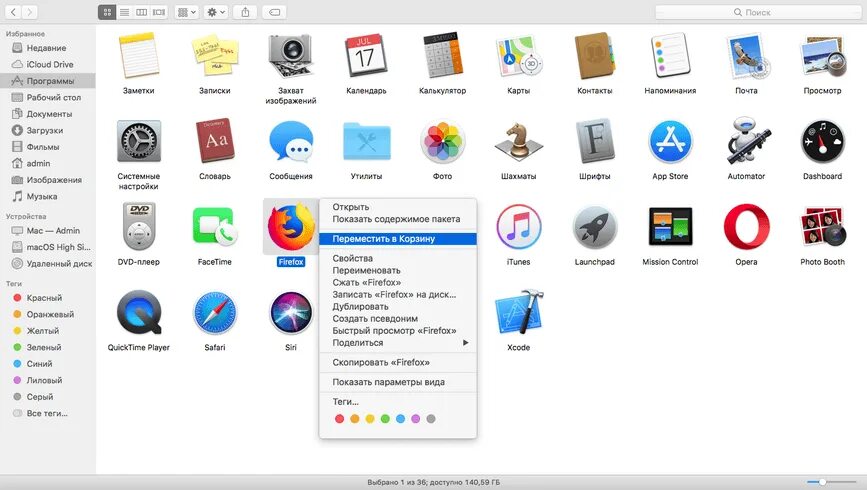Select the iTunes music icon
The width and height of the screenshot is (867, 490).
(519, 227)
